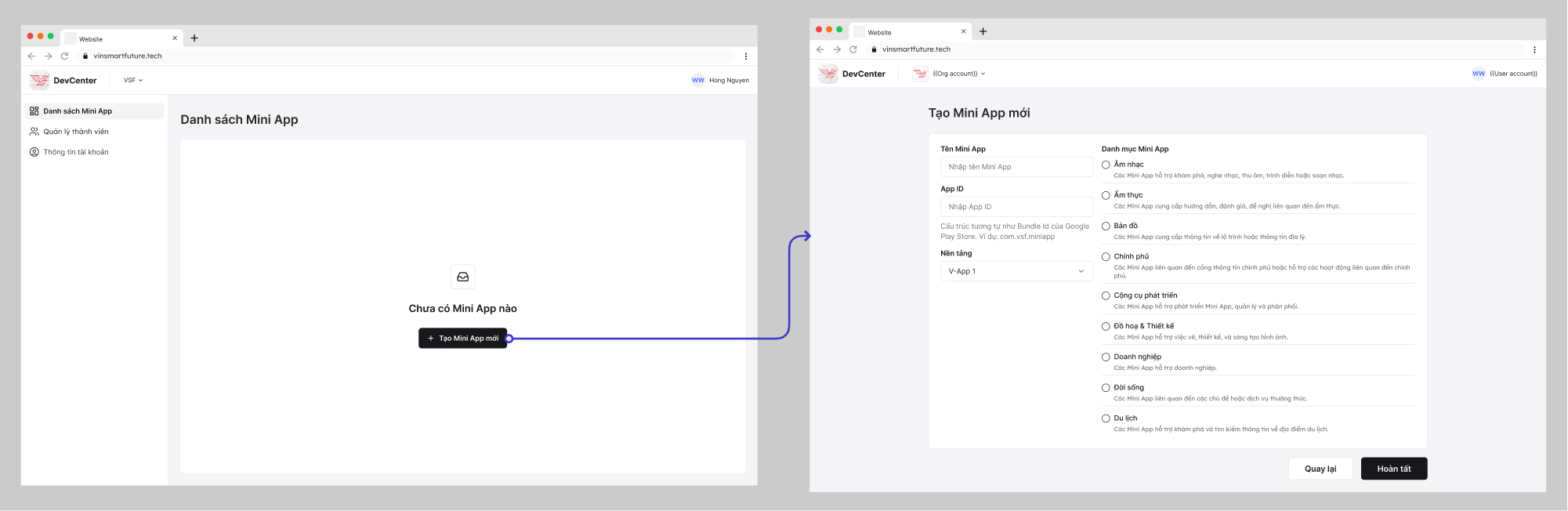Click WW avatar beside Hong Nguyen

(698, 80)
